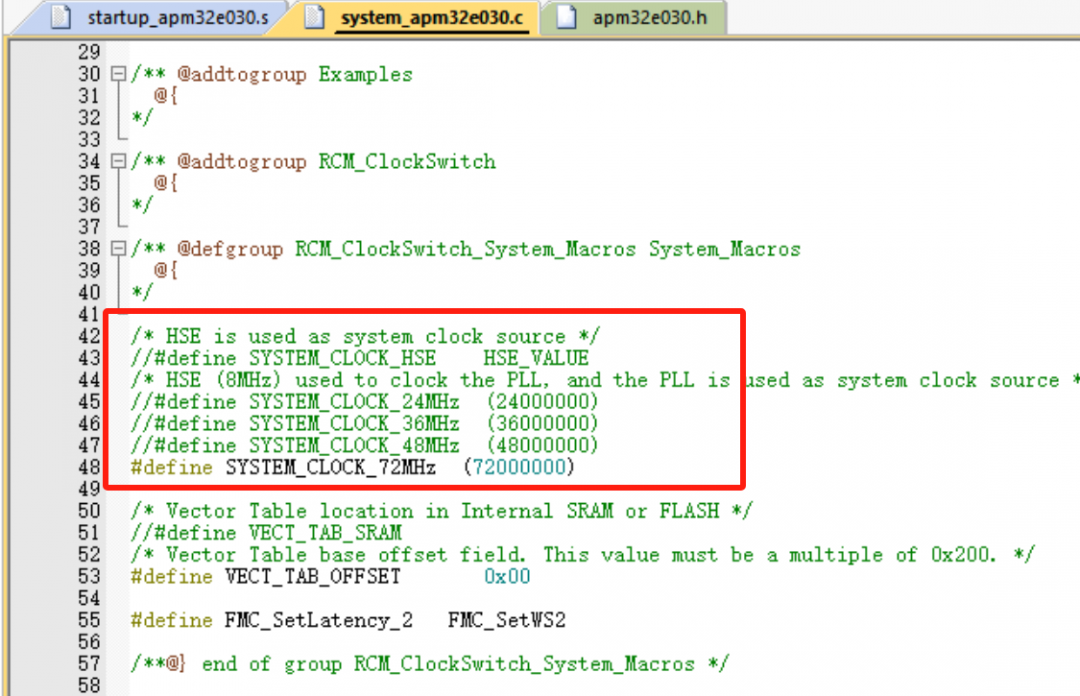The width and height of the screenshot is (1080, 696).
Task: Click the file icon on startup_apm32e030.s tab
Action: coord(60,17)
